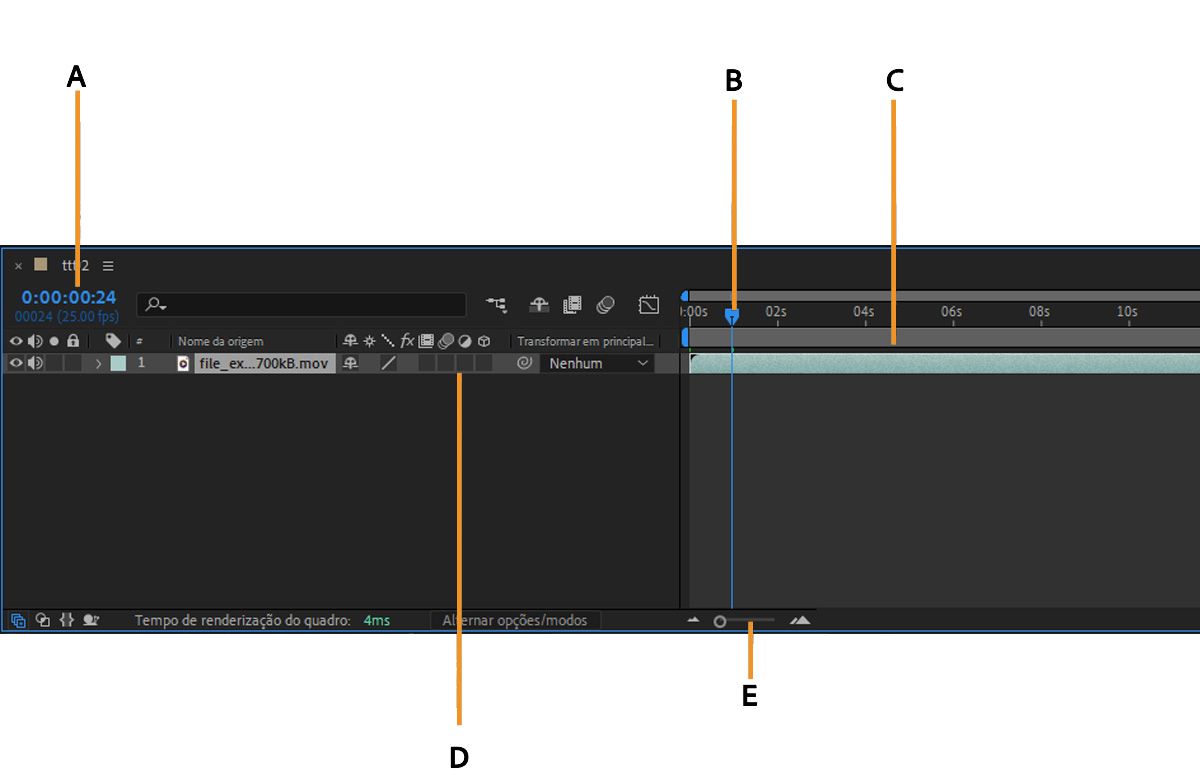
Task: Enable Motion Blur for the composition
Action: (605, 305)
